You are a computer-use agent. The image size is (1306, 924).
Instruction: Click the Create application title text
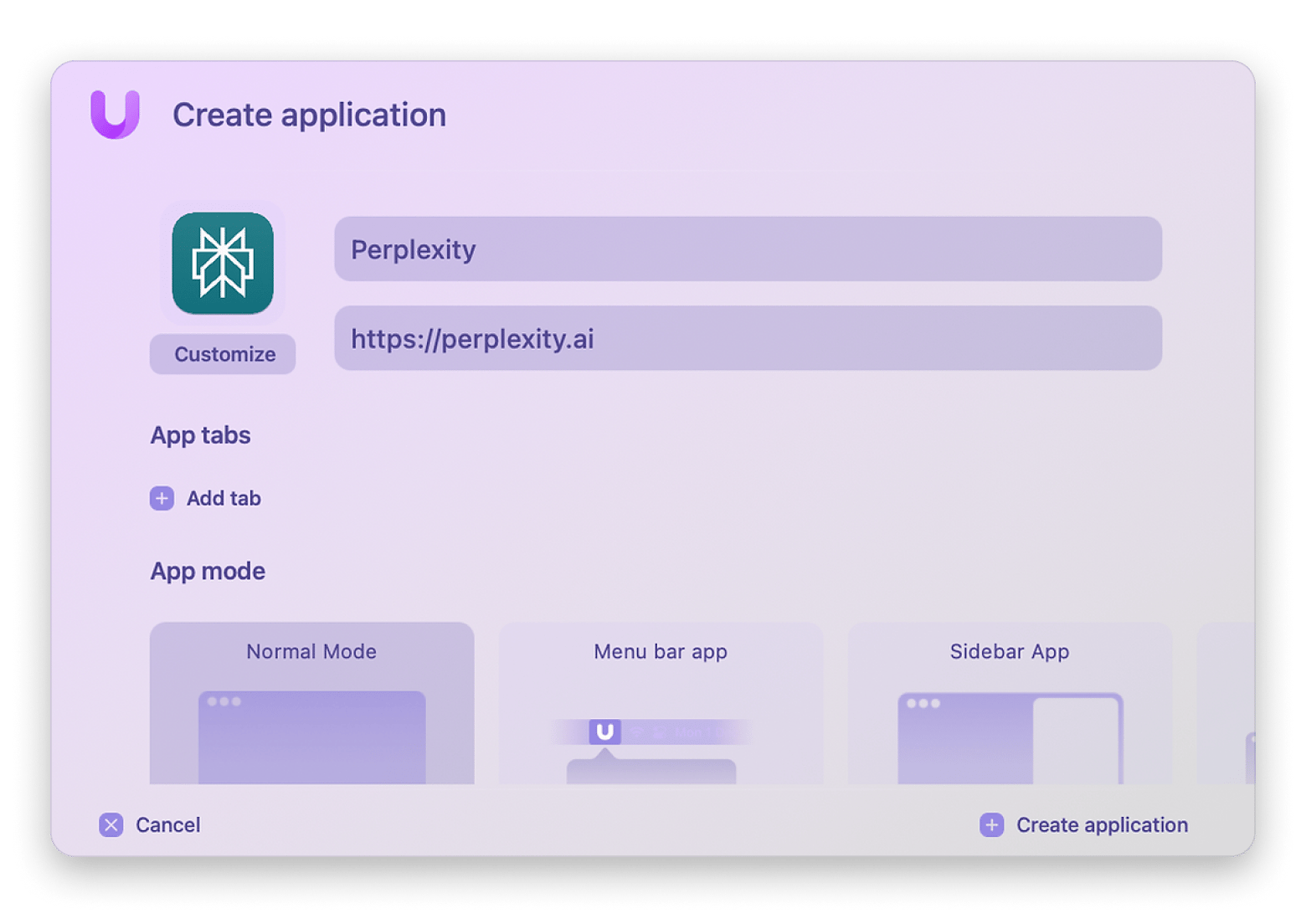[309, 115]
